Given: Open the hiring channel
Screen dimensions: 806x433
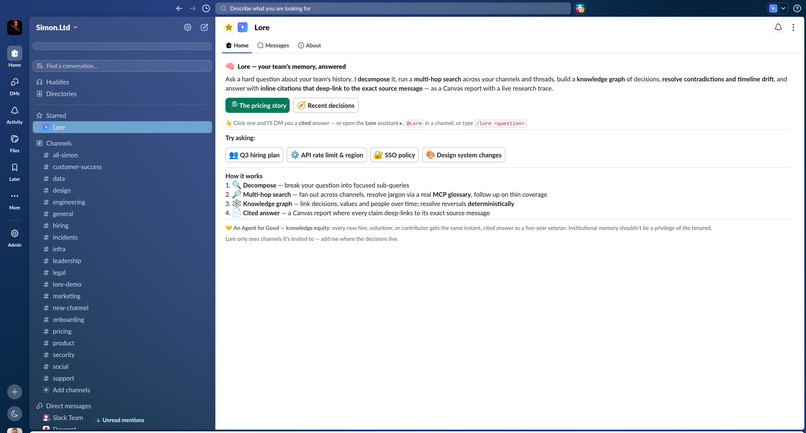Looking at the screenshot, I should pyautogui.click(x=122, y=225).
